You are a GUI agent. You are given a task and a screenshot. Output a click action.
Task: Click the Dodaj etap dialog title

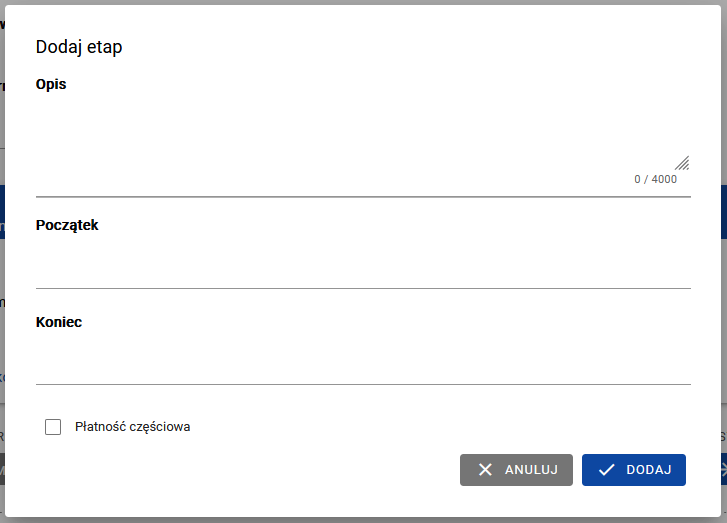pos(79,47)
